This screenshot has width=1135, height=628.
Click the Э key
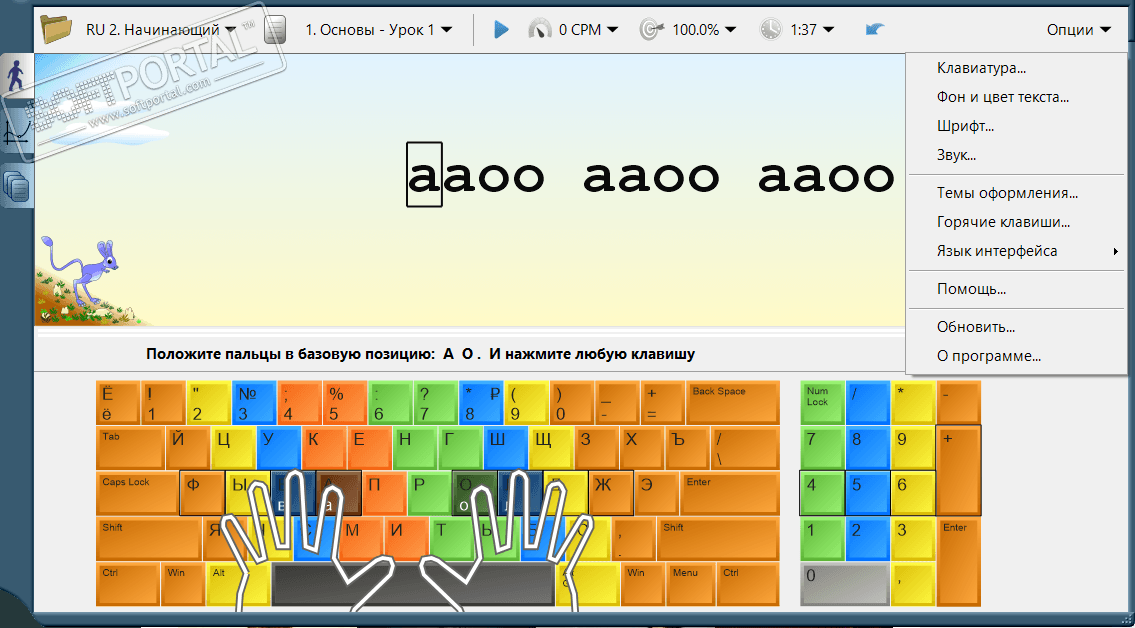coord(657,493)
